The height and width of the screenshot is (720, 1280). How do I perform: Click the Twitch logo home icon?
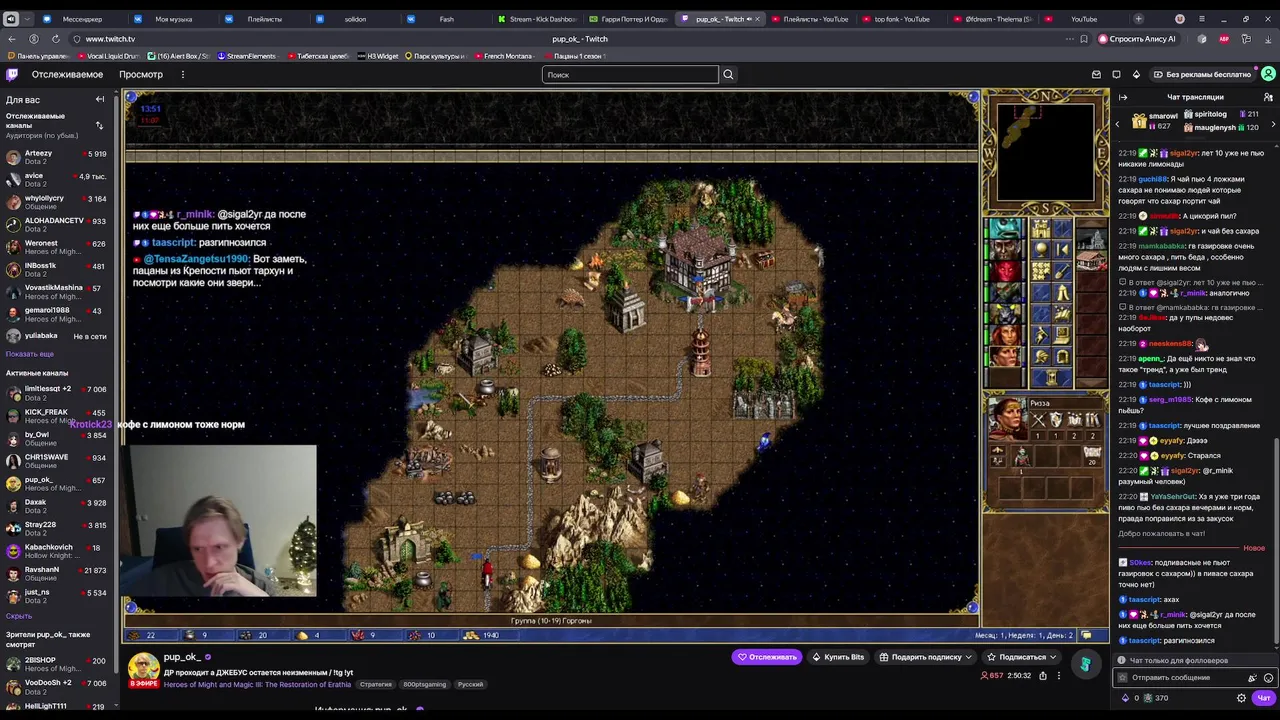[x=12, y=74]
